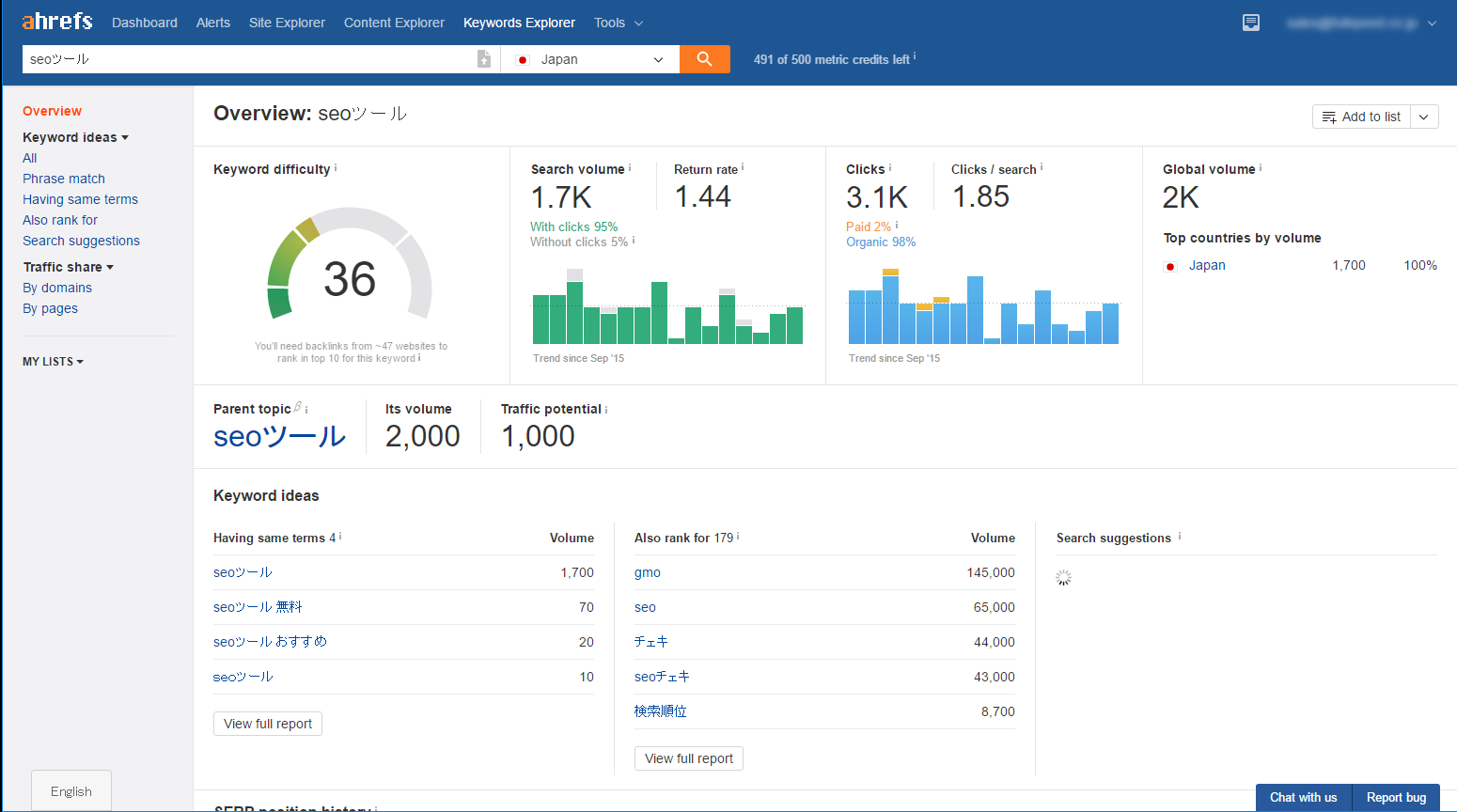Open the All keyword ideas link
Image resolution: width=1457 pixels, height=812 pixels.
[30, 158]
